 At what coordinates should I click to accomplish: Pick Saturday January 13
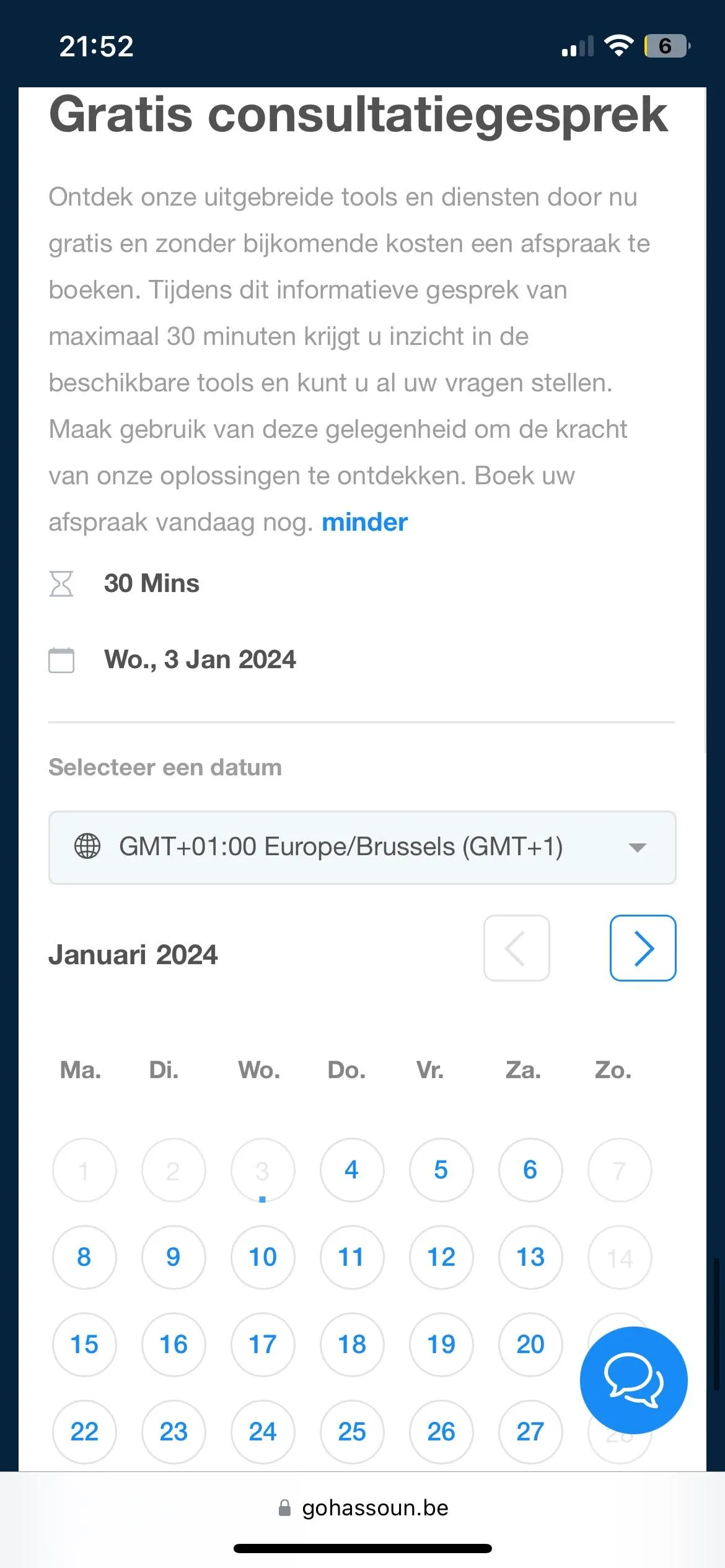pos(530,1257)
